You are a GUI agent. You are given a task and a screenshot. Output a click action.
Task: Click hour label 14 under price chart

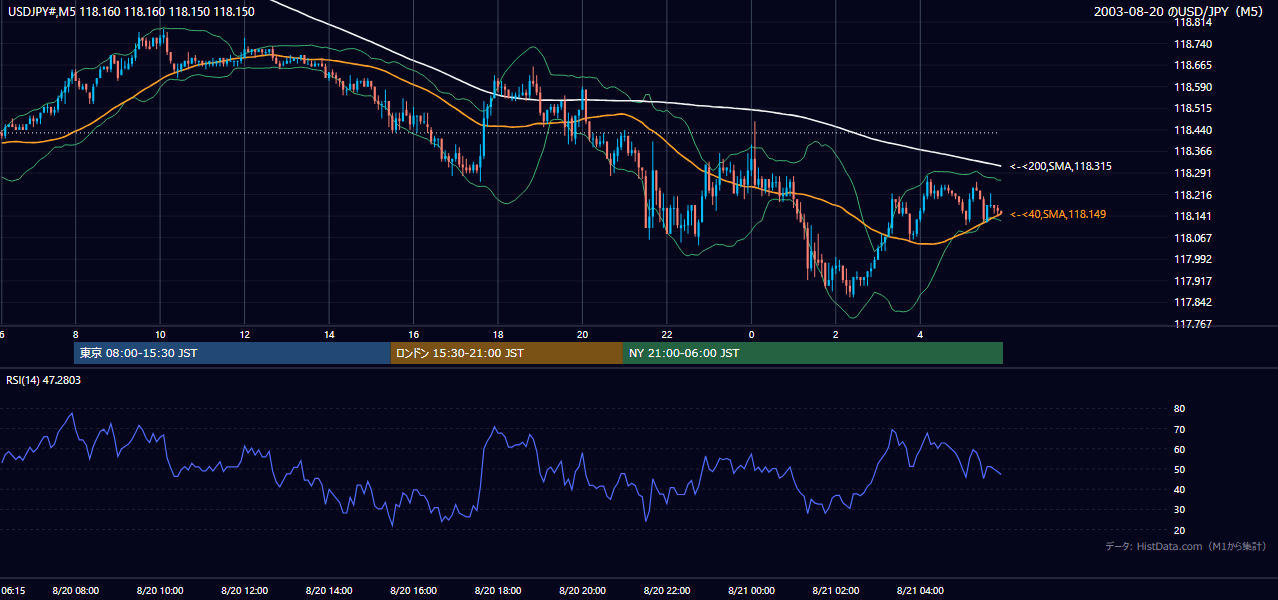(329, 334)
